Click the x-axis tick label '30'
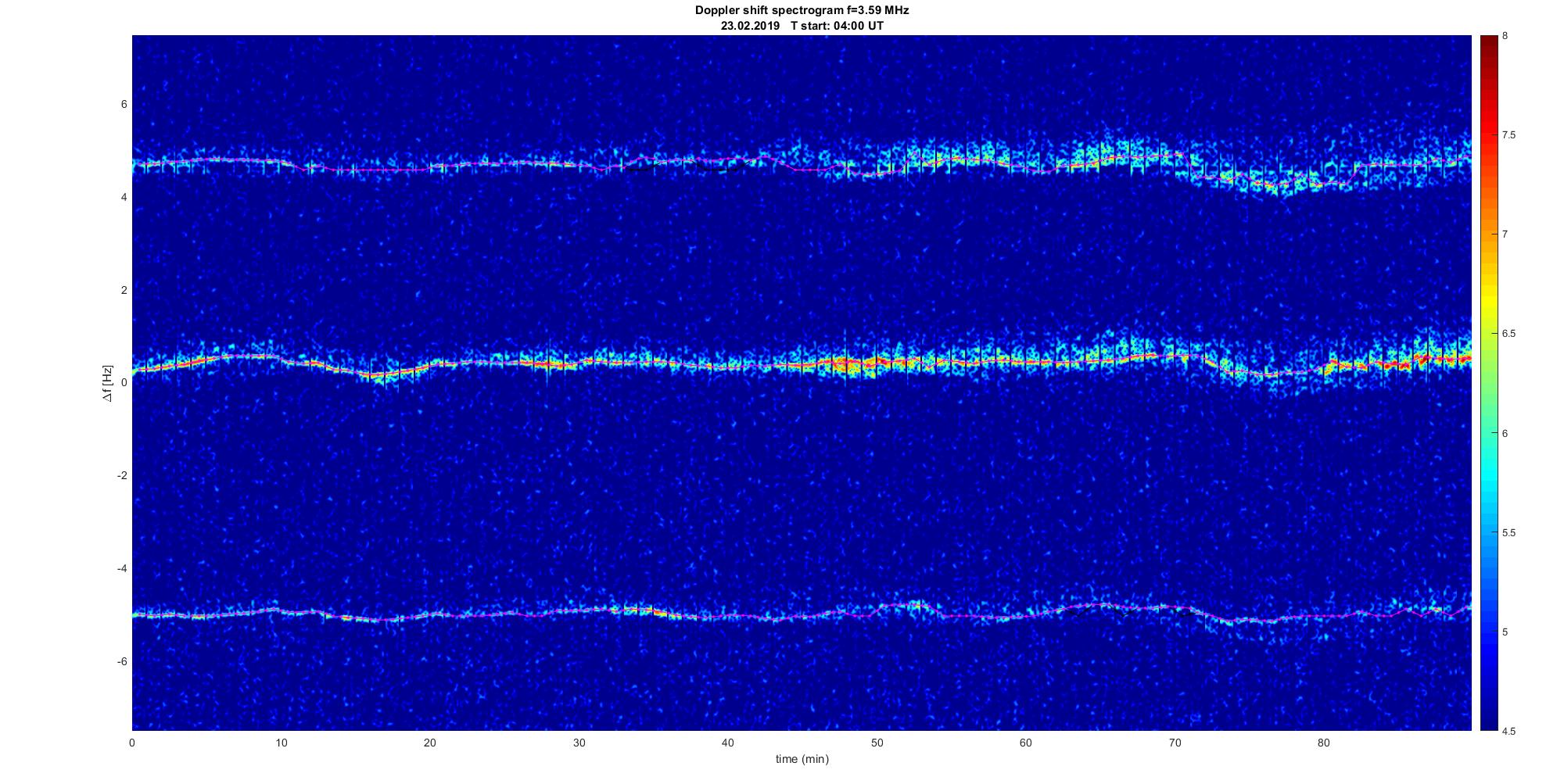1564x784 pixels. (x=579, y=743)
